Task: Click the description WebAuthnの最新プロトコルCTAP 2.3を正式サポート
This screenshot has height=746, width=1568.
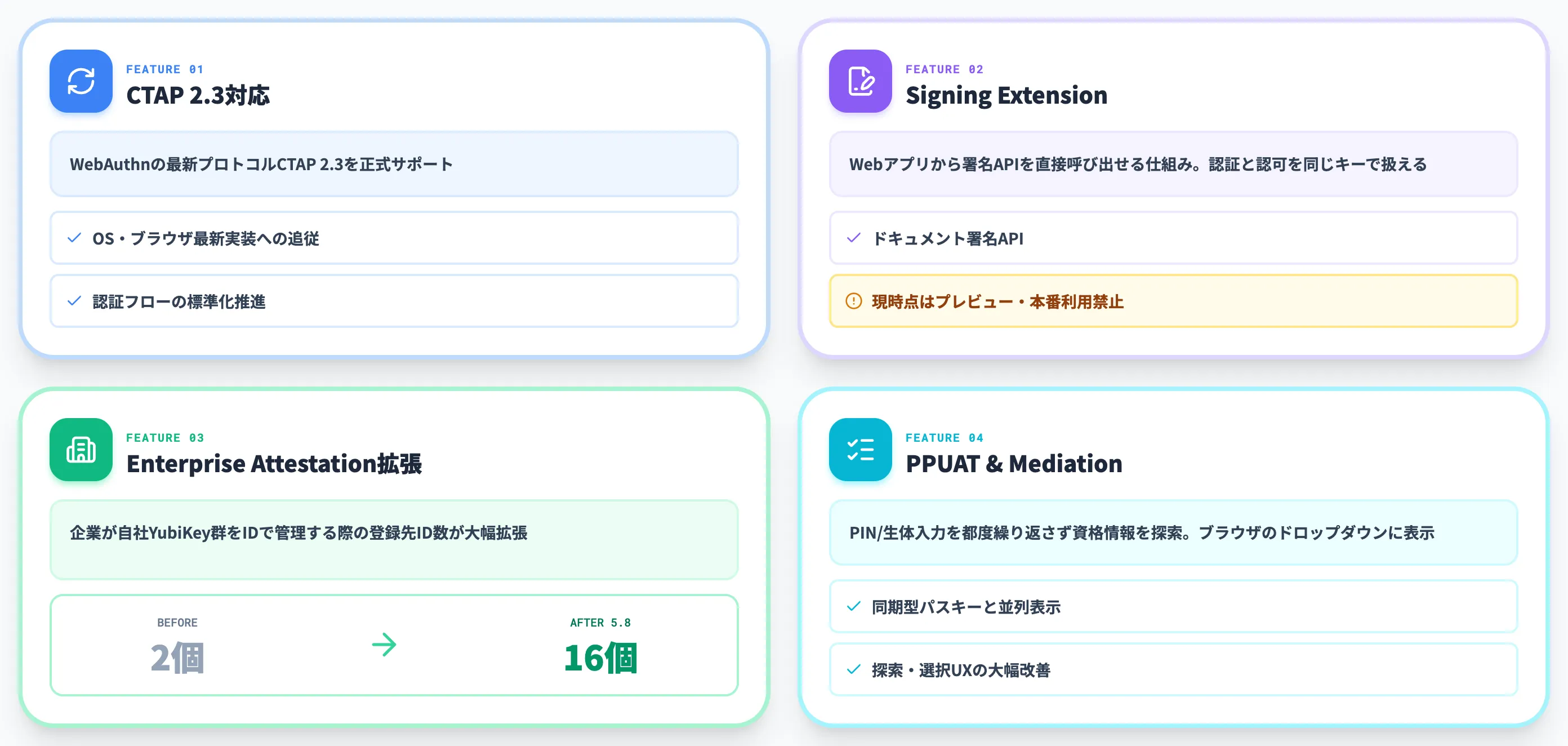Action: [x=261, y=165]
